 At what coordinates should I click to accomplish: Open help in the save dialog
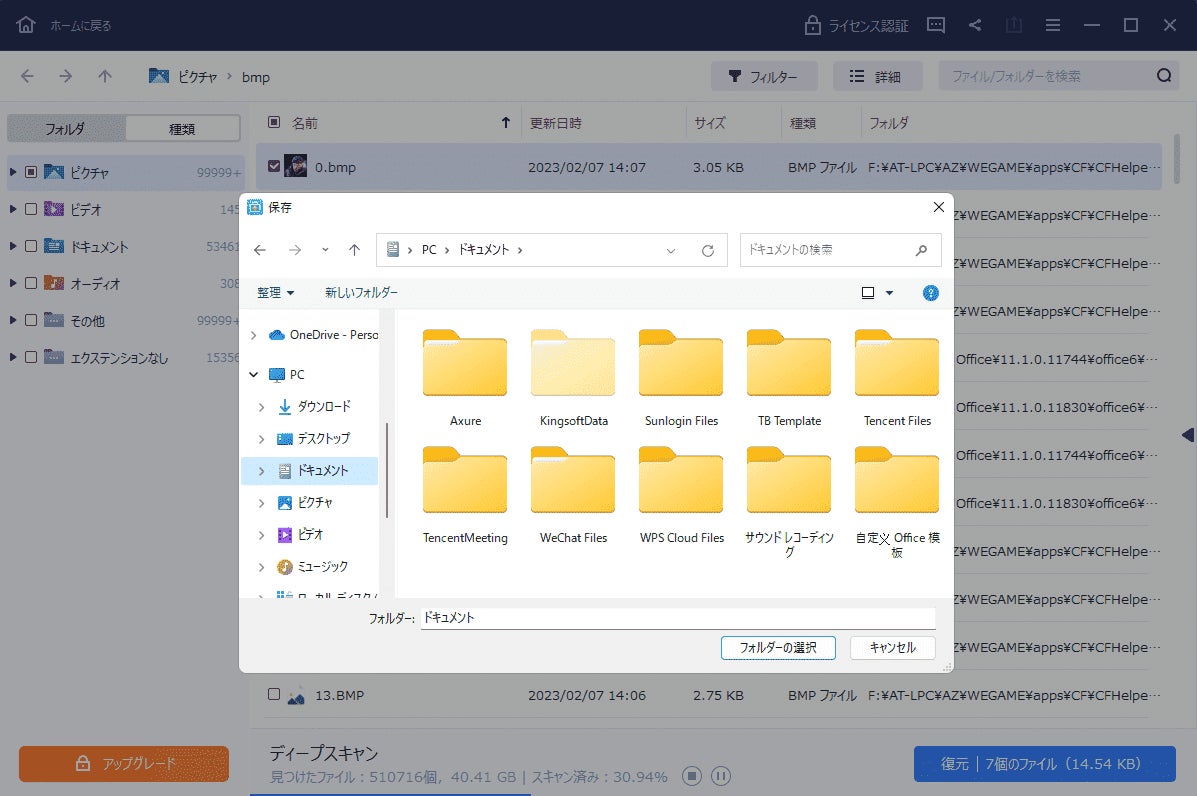click(931, 293)
